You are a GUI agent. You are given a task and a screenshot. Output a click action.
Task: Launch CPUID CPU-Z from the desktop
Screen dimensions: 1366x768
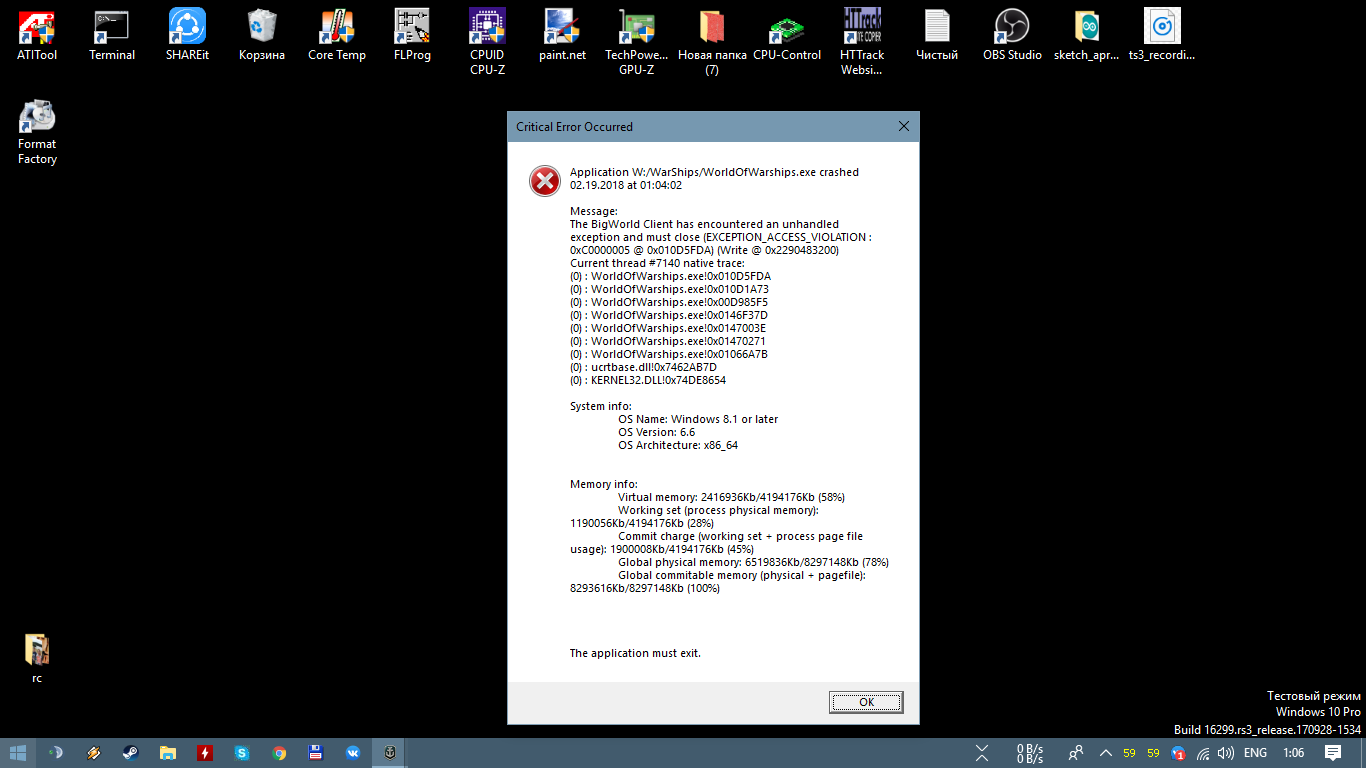tap(487, 42)
